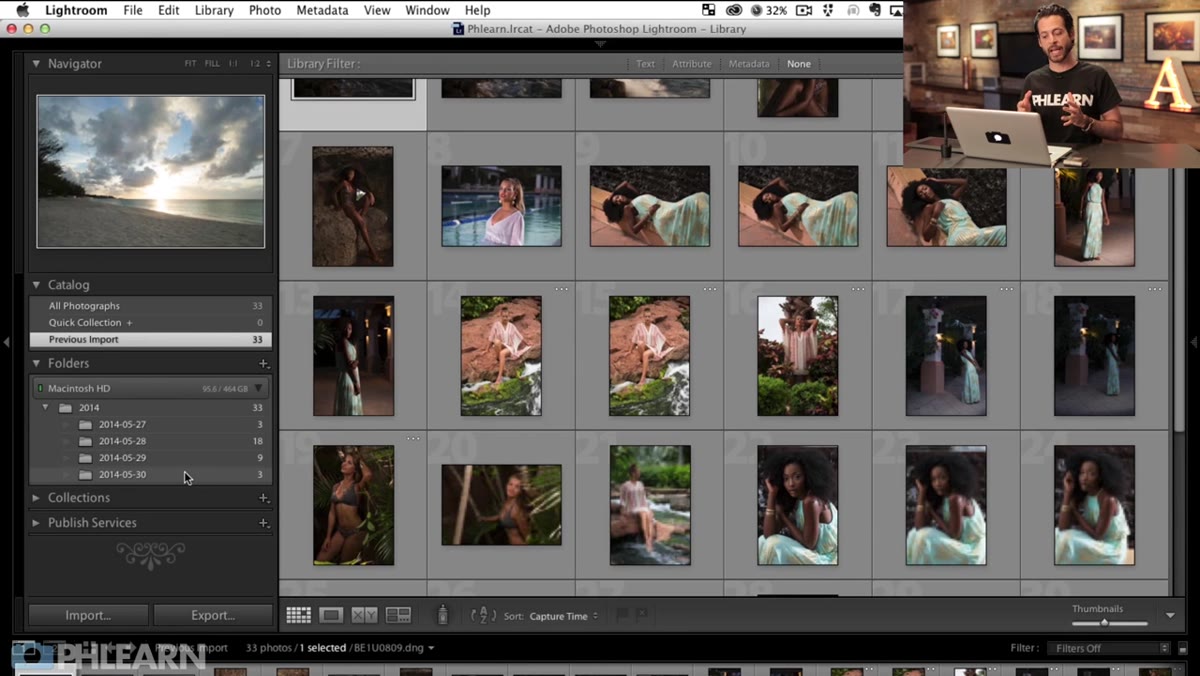
Task: Select Text library filter tab
Action: [x=646, y=63]
